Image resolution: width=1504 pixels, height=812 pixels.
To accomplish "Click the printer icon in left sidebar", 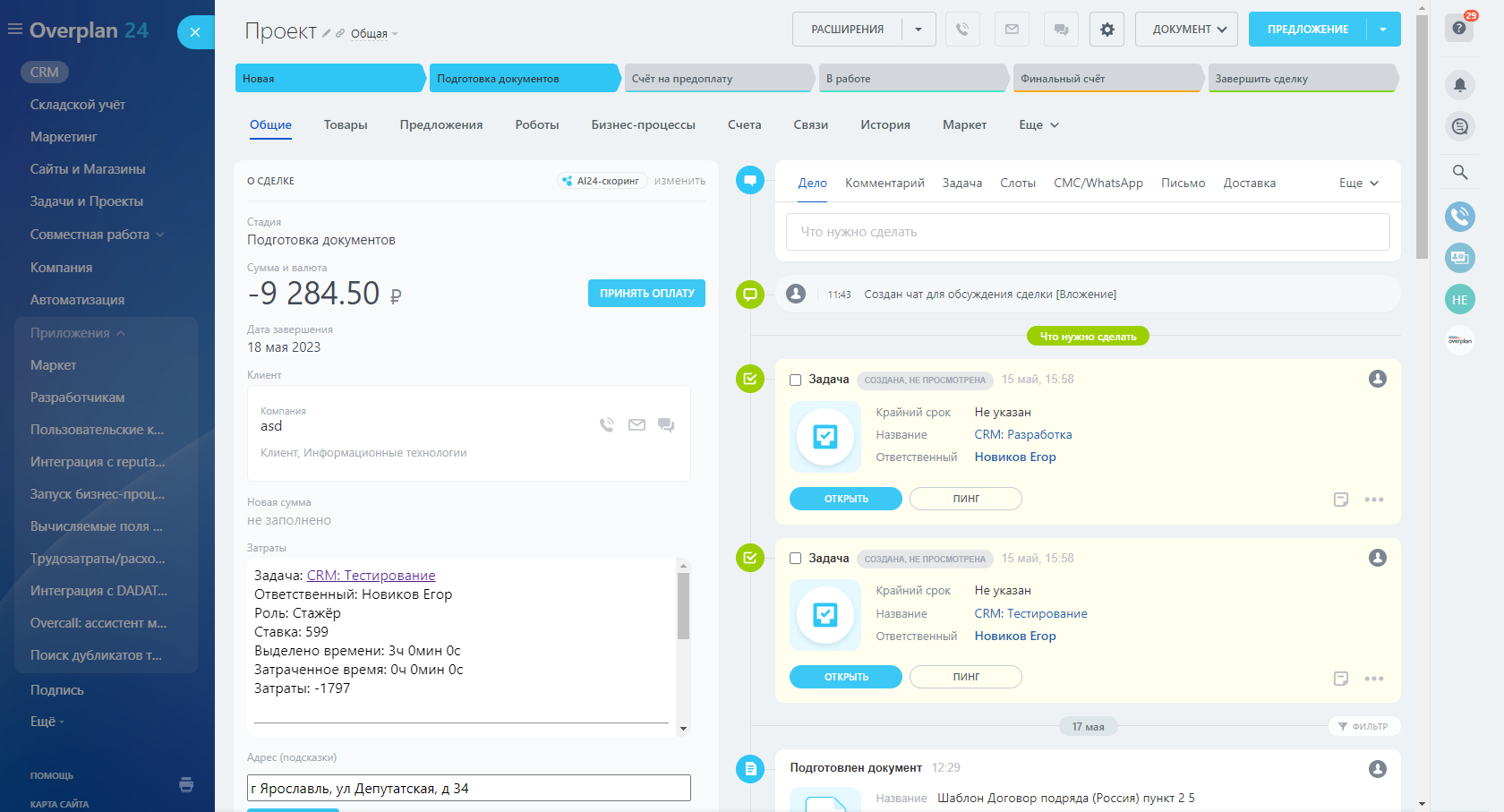I will tap(186, 785).
